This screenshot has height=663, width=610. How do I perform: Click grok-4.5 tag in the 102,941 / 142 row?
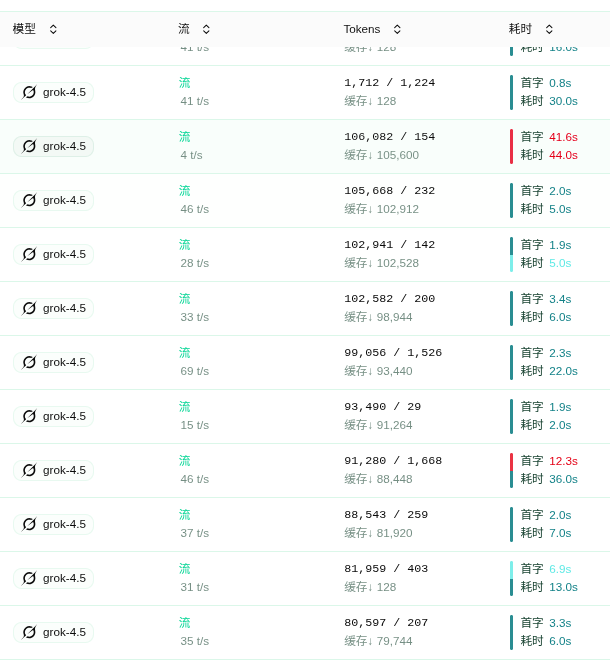pos(53,254)
